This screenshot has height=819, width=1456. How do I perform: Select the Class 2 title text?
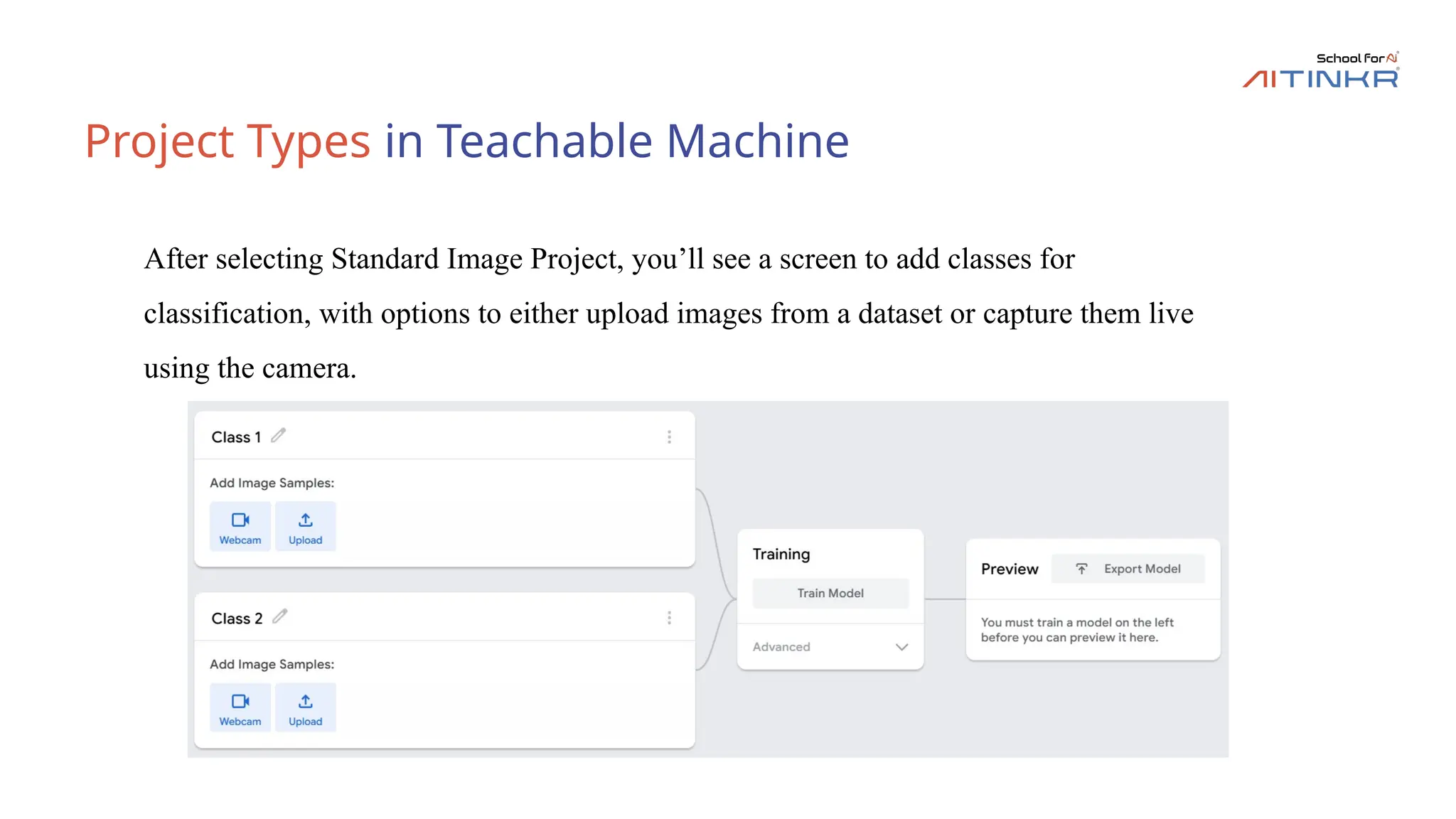(x=237, y=619)
